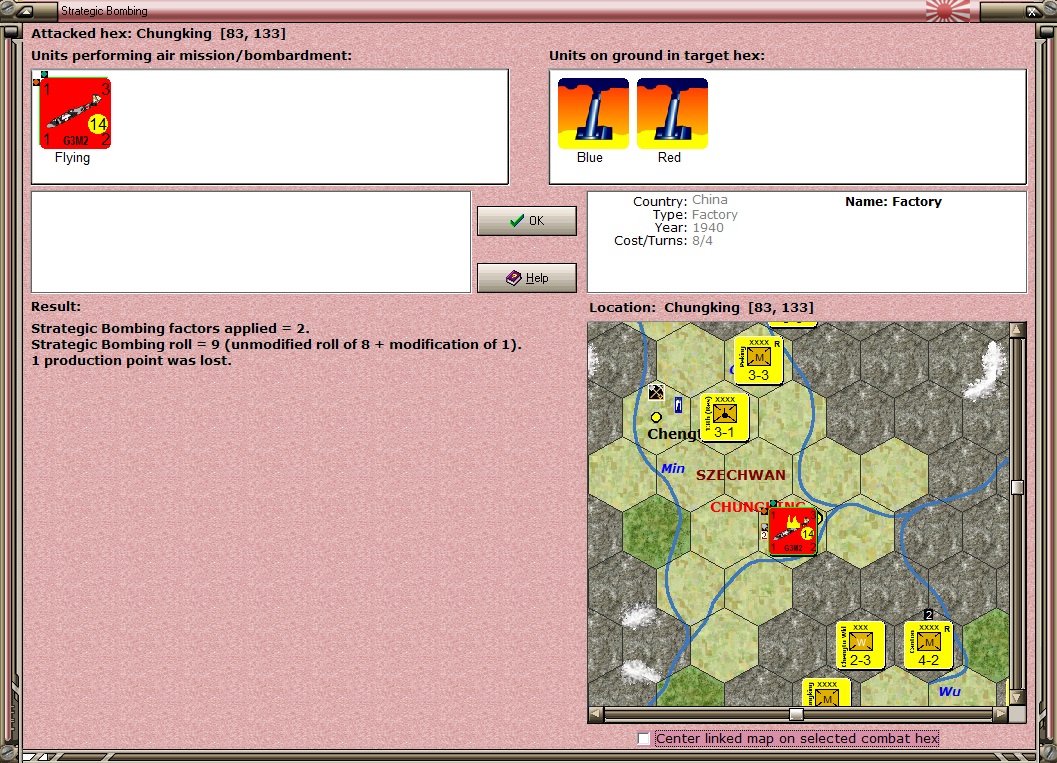Image resolution: width=1057 pixels, height=763 pixels.
Task: Click the 'Result:' heading
Action: 56,307
